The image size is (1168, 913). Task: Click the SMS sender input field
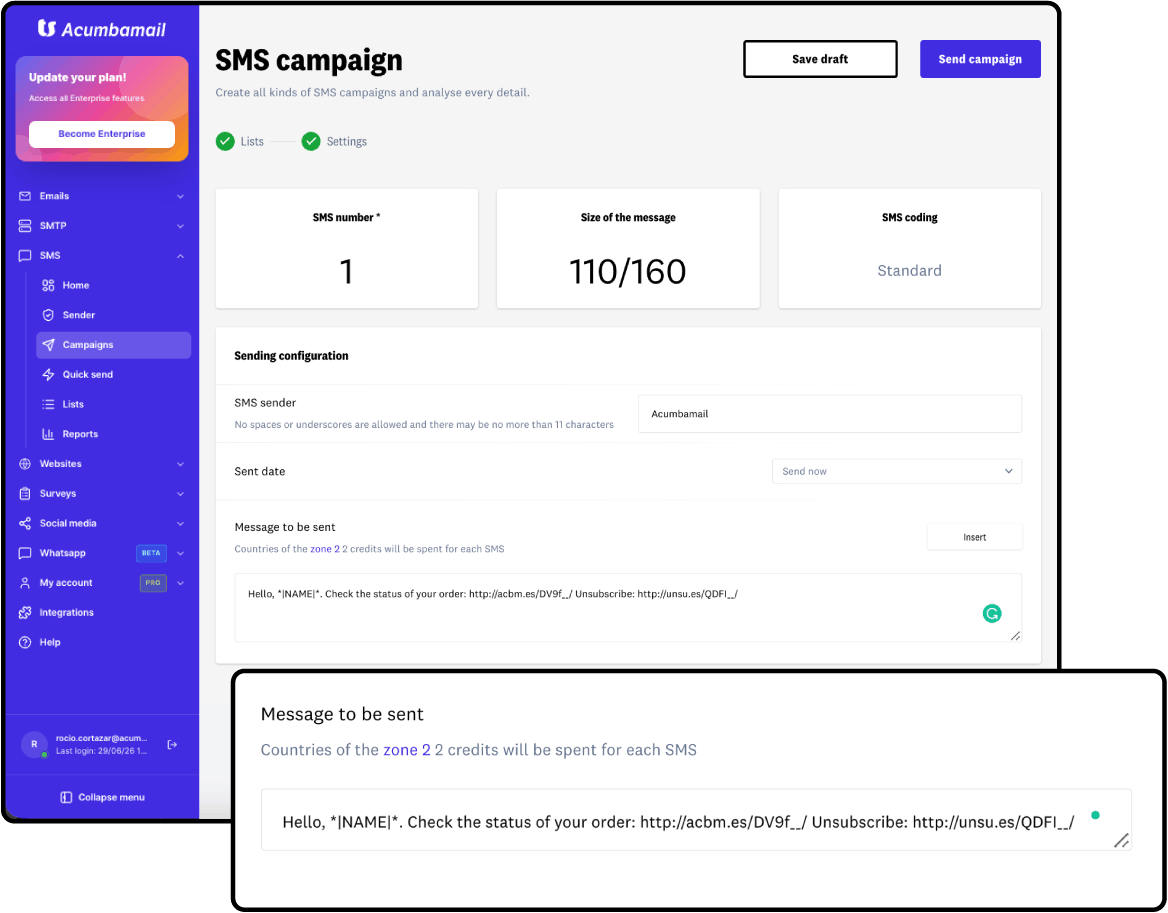(x=830, y=413)
